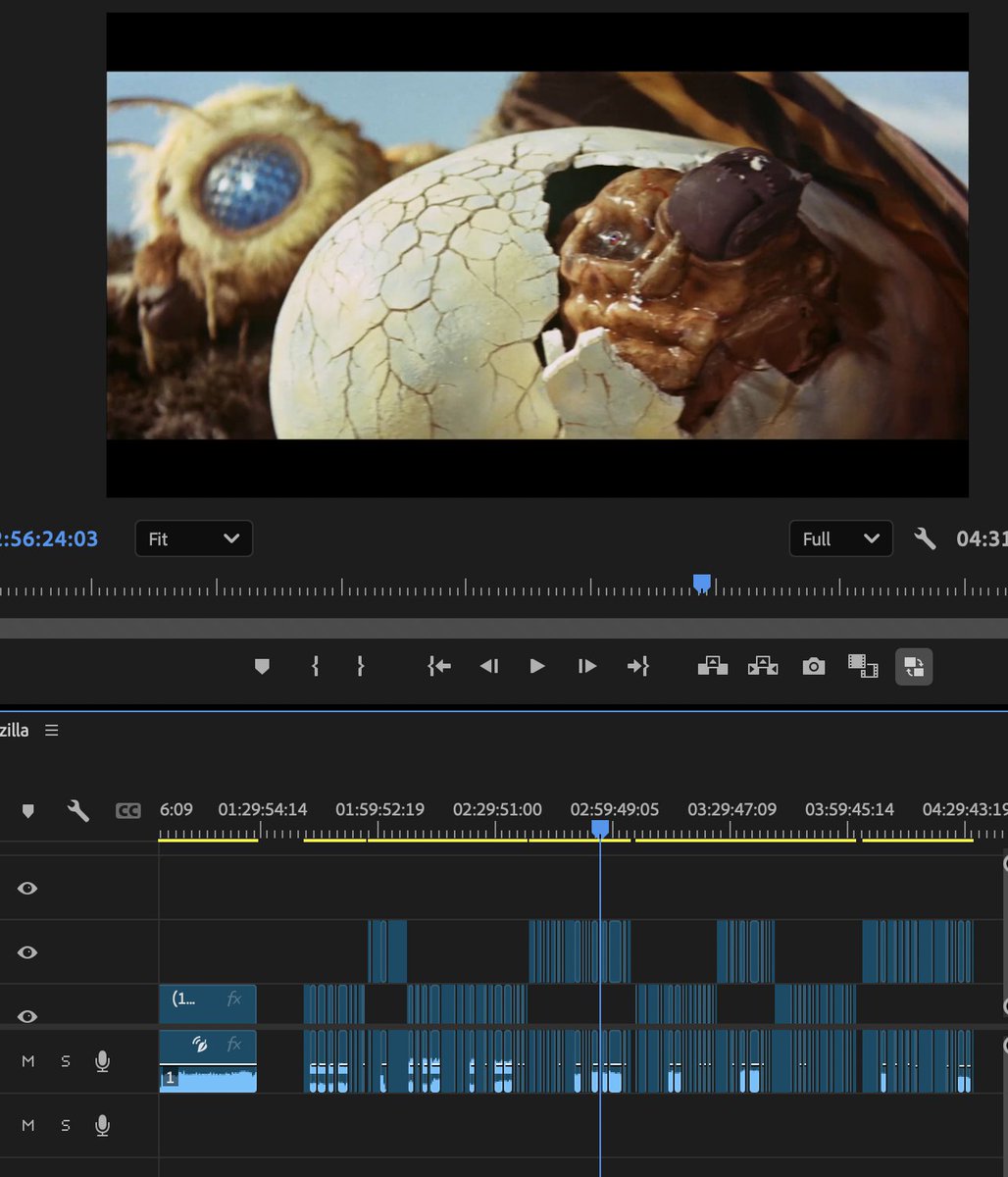The image size is (1008, 1177).
Task: Click the Mark In bracket button
Action: [x=315, y=666]
